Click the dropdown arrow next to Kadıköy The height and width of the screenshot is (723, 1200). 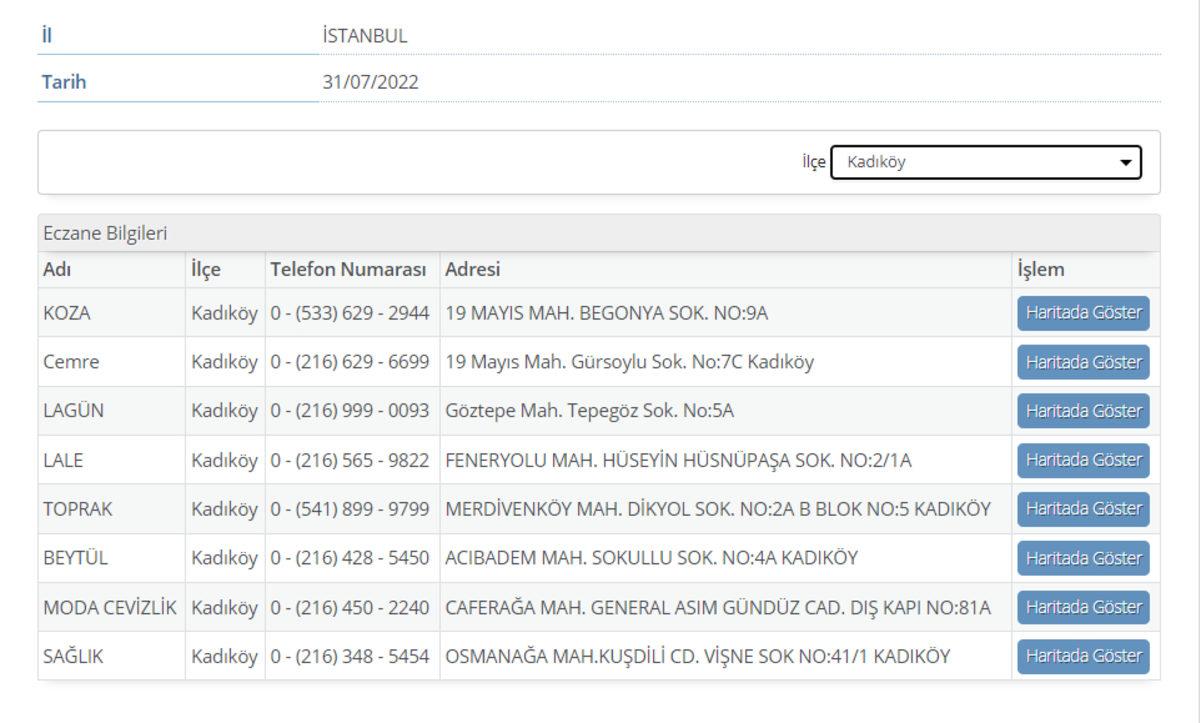point(1126,161)
